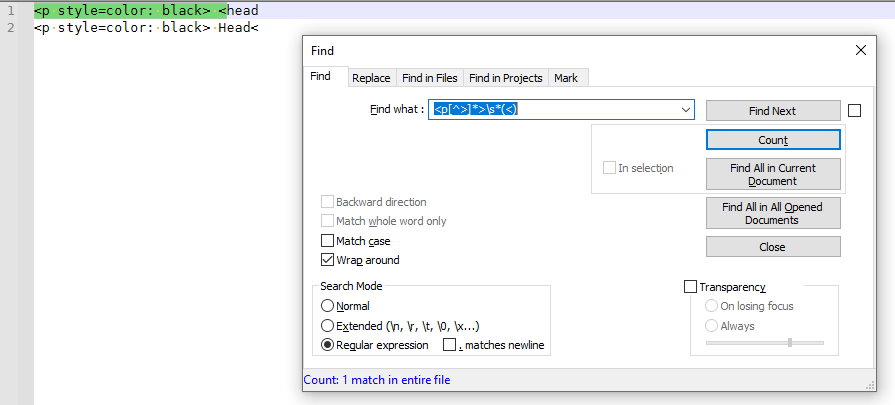Viewport: 895px width, 405px height.
Task: Switch to the Replace tab
Action: [371, 78]
